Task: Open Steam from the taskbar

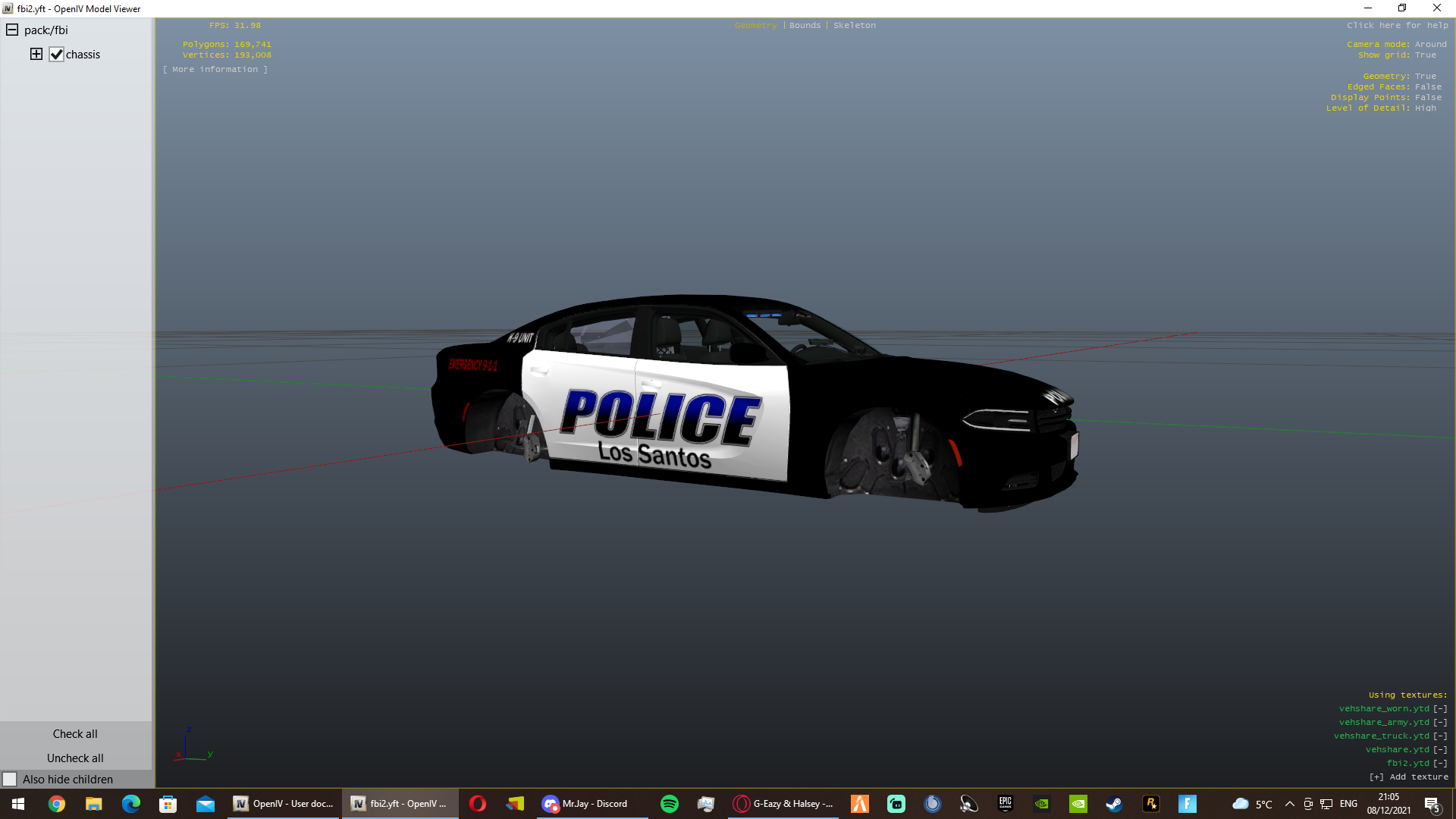Action: [x=1114, y=804]
